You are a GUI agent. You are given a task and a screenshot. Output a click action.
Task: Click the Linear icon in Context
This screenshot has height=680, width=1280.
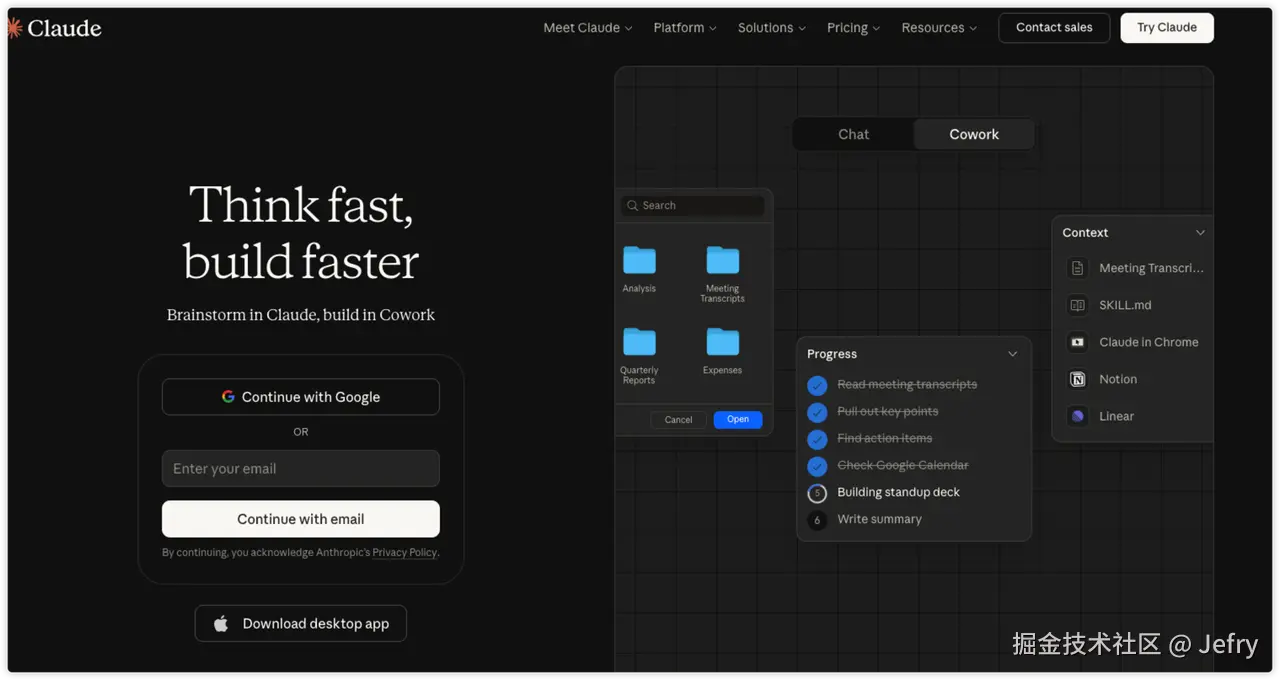coord(1077,416)
